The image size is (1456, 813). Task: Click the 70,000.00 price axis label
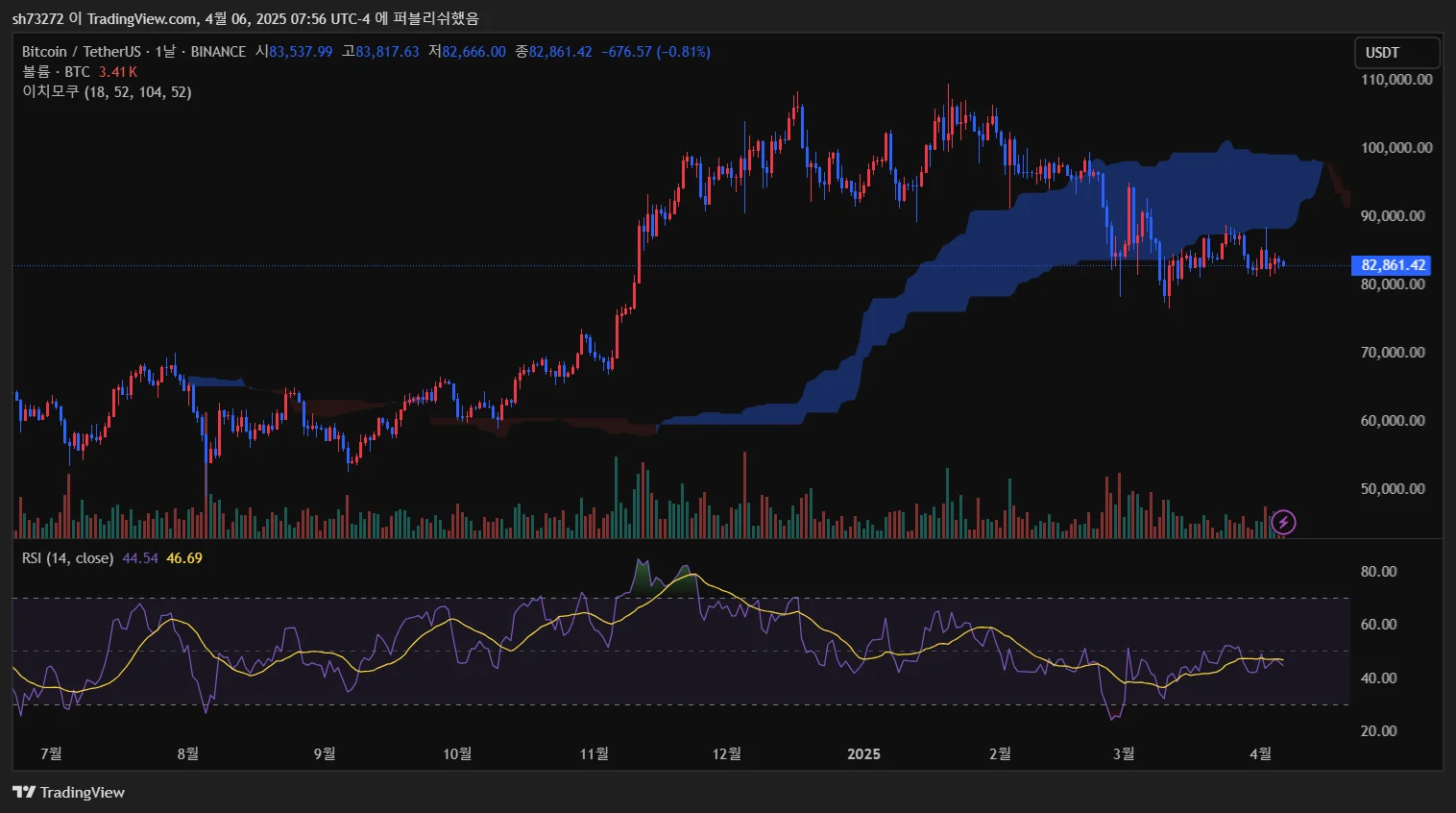point(1393,353)
